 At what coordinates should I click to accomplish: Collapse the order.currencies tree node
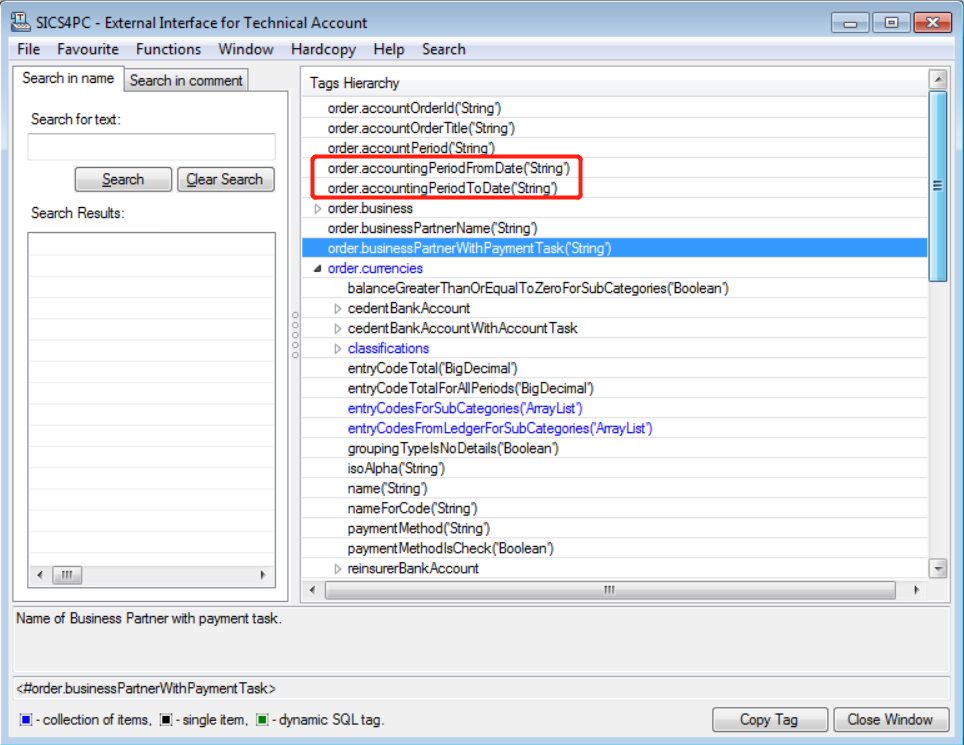(x=318, y=268)
